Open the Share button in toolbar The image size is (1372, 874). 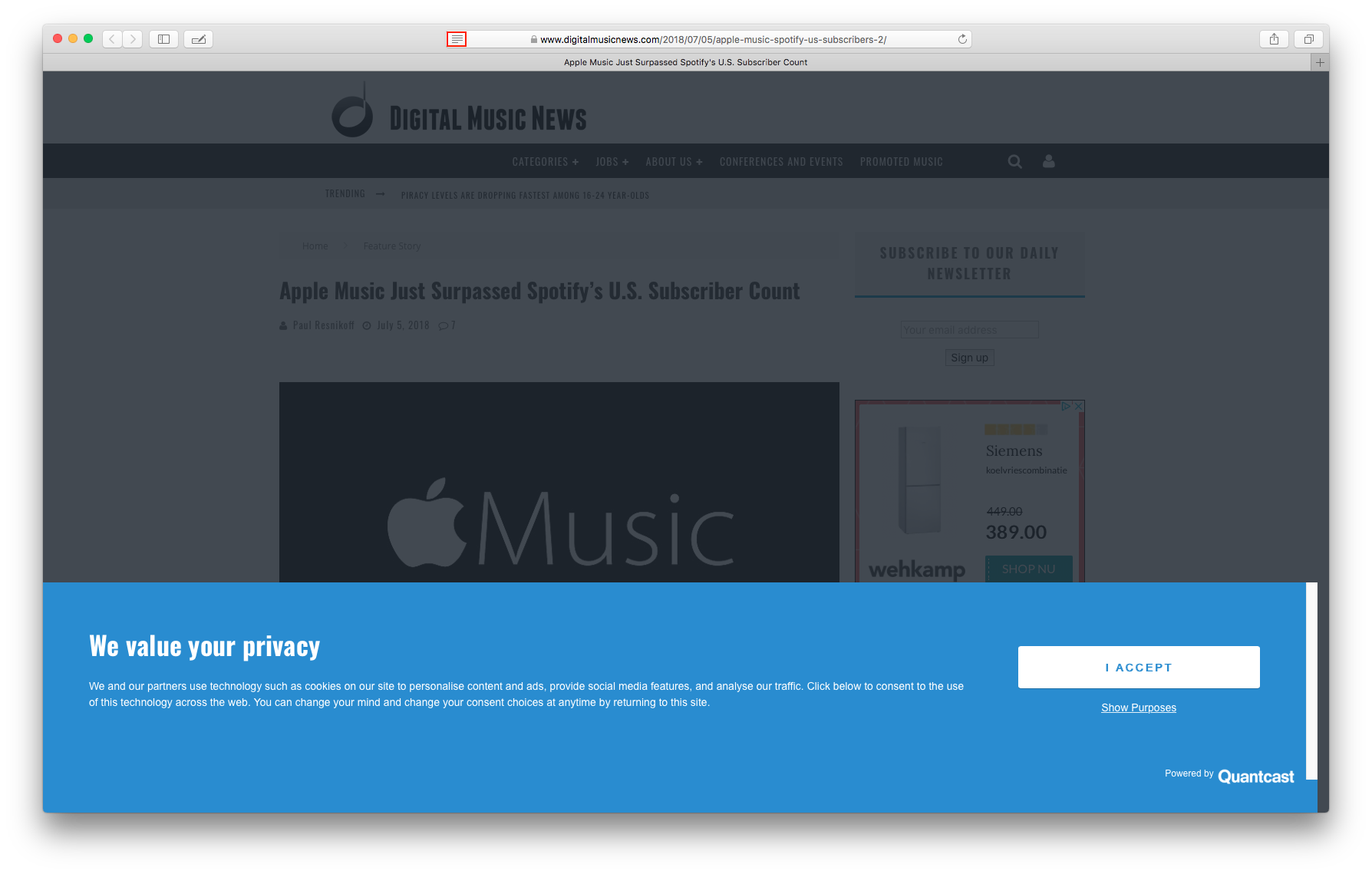tap(1274, 39)
